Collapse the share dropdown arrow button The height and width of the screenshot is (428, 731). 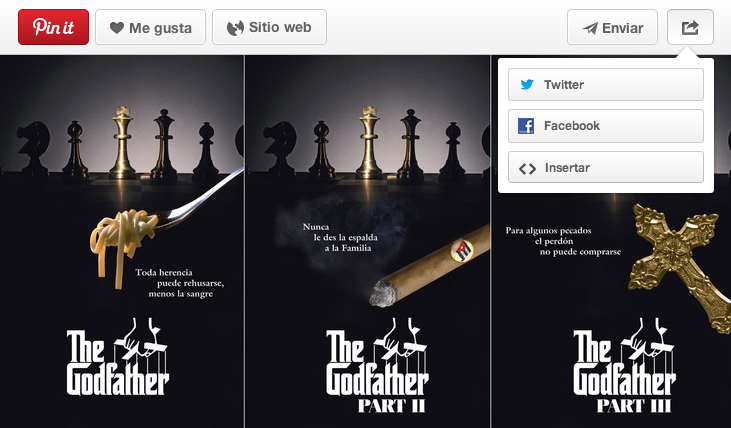(690, 28)
